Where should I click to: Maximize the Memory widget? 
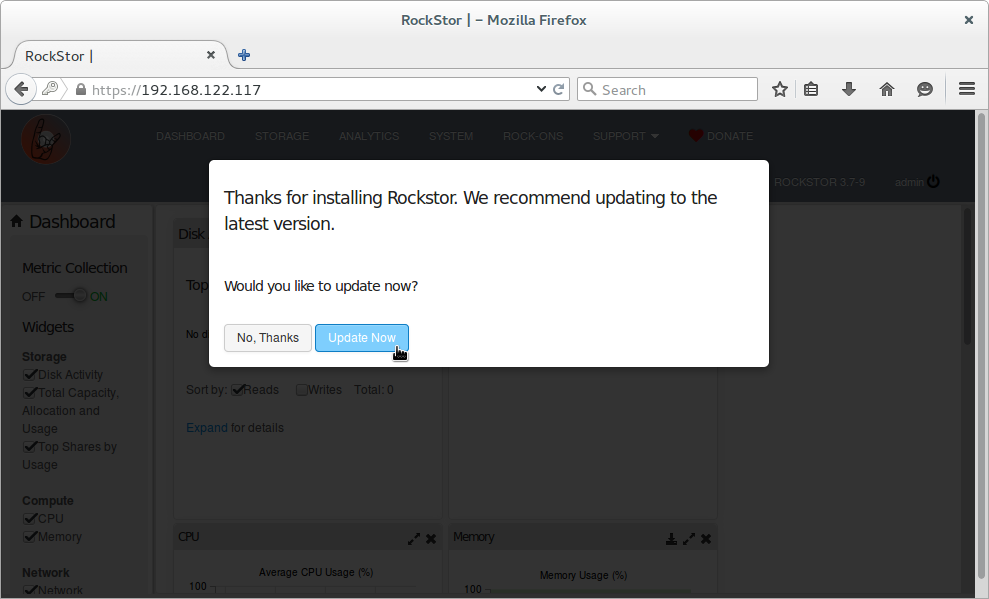(689, 538)
